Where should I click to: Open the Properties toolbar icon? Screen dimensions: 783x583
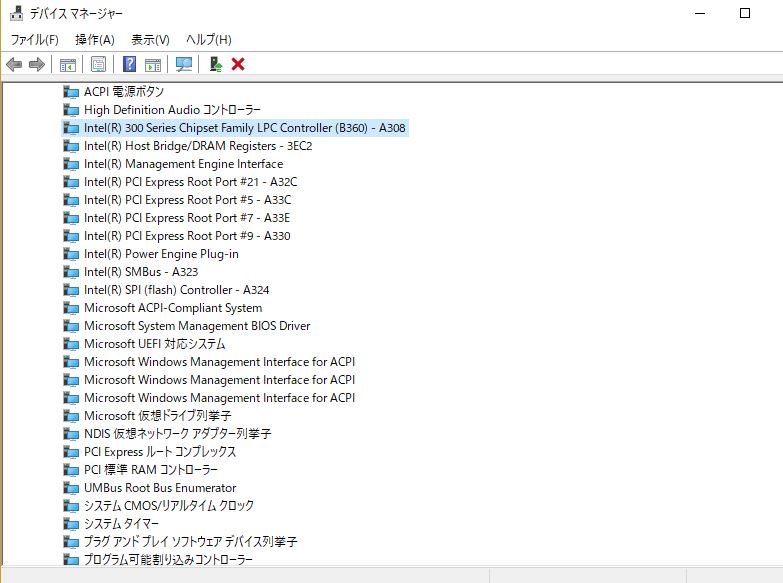[x=98, y=64]
